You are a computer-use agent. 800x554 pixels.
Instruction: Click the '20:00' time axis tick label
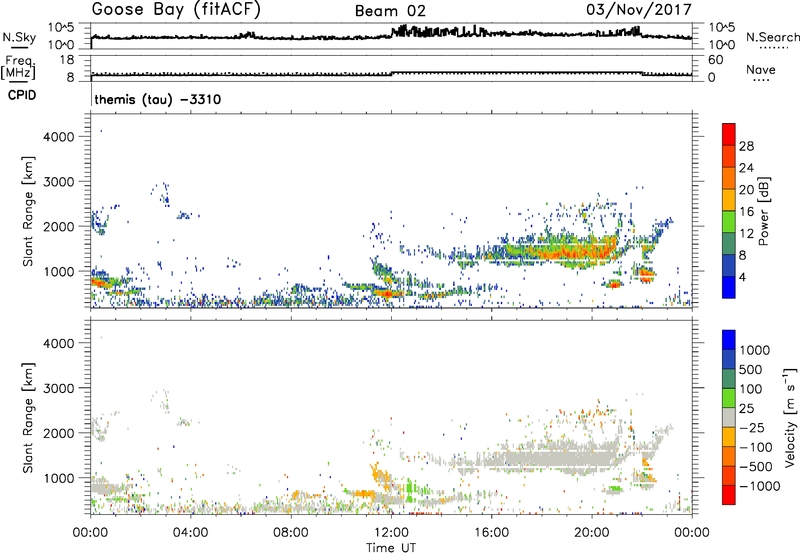591,533
